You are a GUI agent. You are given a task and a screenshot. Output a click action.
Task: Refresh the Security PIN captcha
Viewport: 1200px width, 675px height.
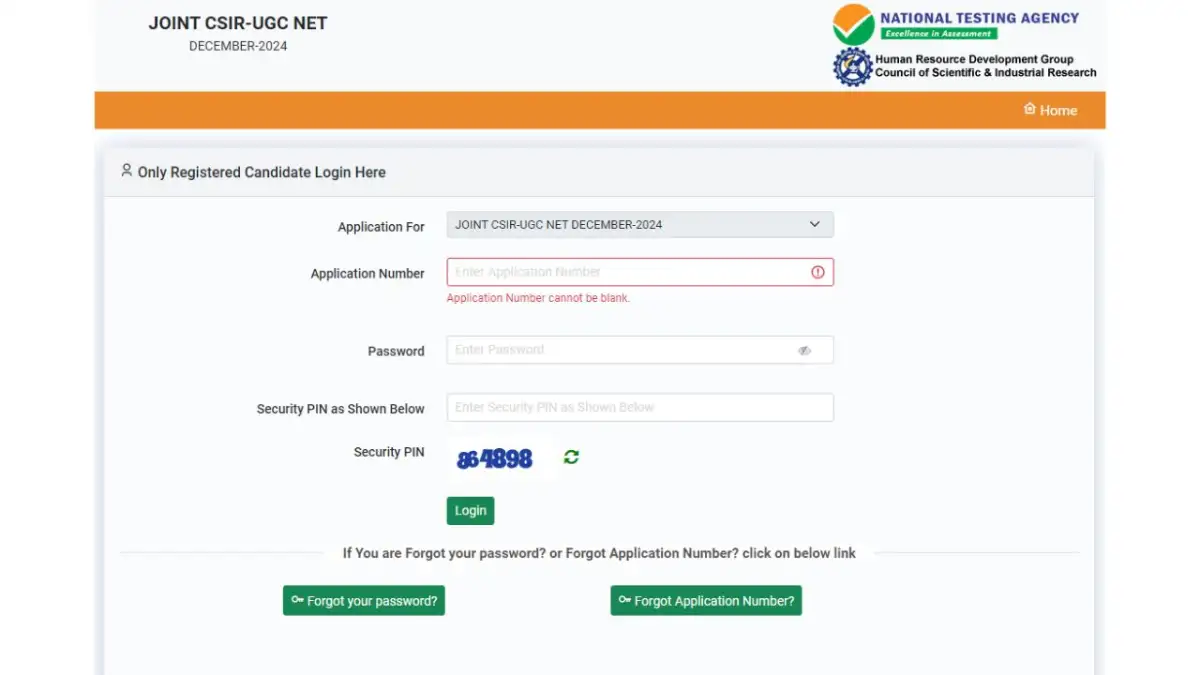570,457
